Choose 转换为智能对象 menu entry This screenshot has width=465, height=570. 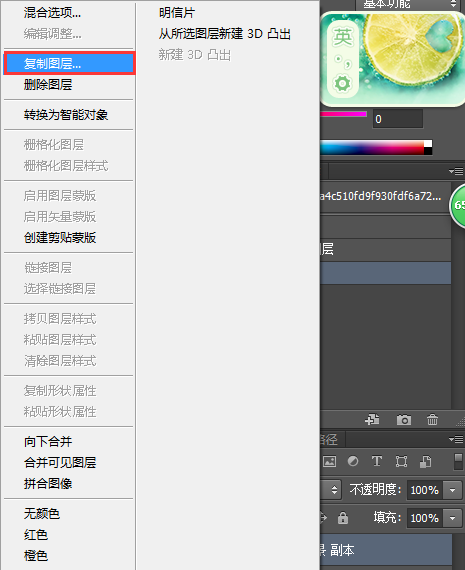(66, 115)
